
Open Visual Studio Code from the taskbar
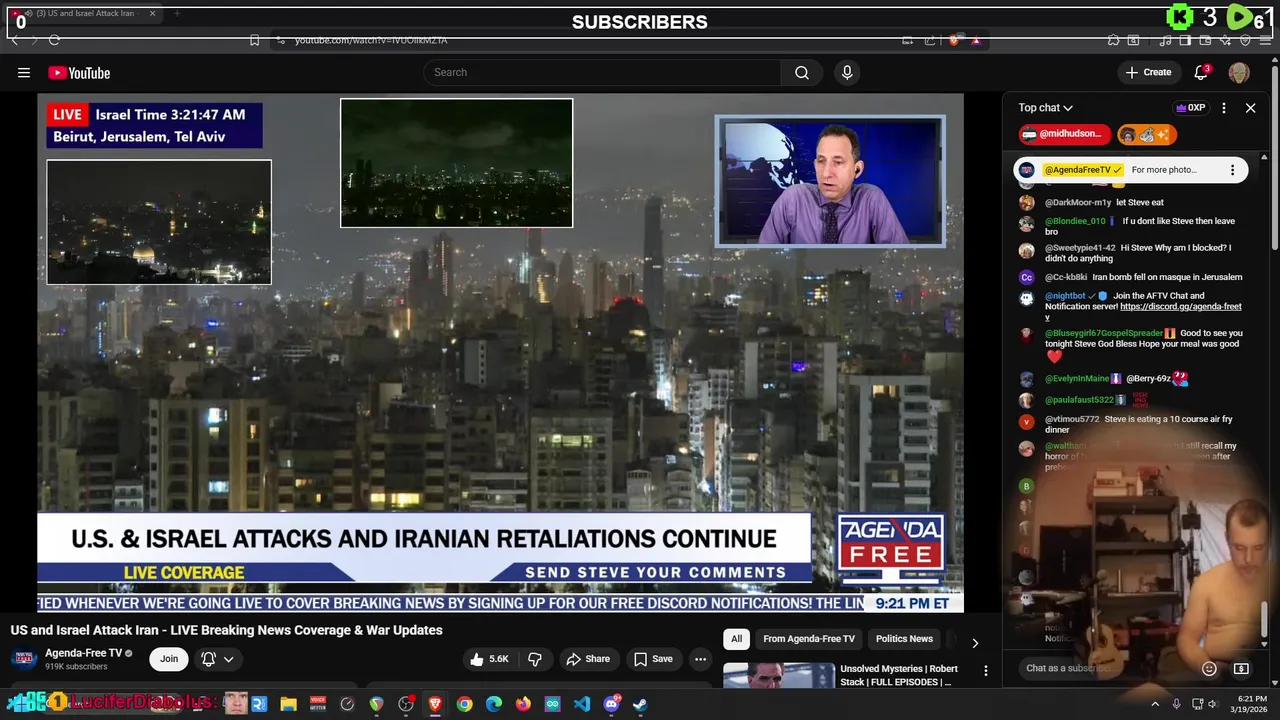(x=582, y=704)
